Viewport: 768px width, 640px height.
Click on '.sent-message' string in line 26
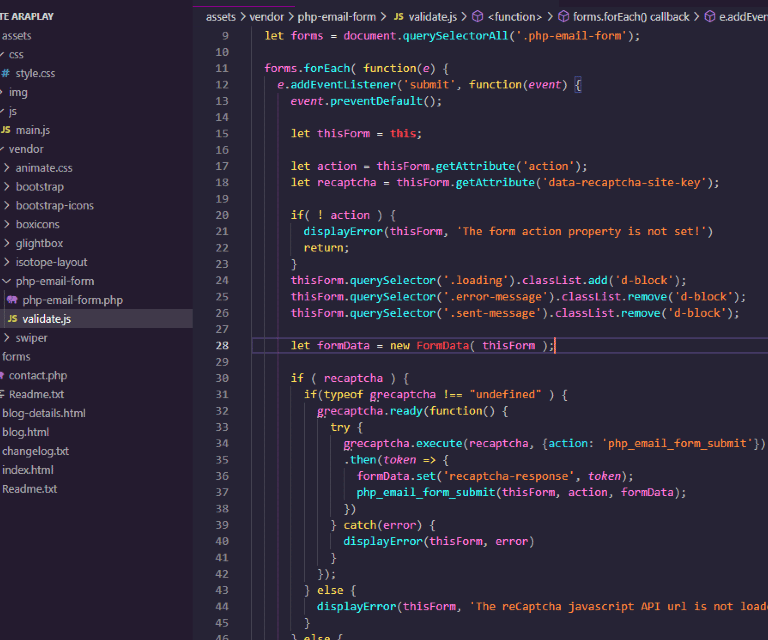(495, 313)
